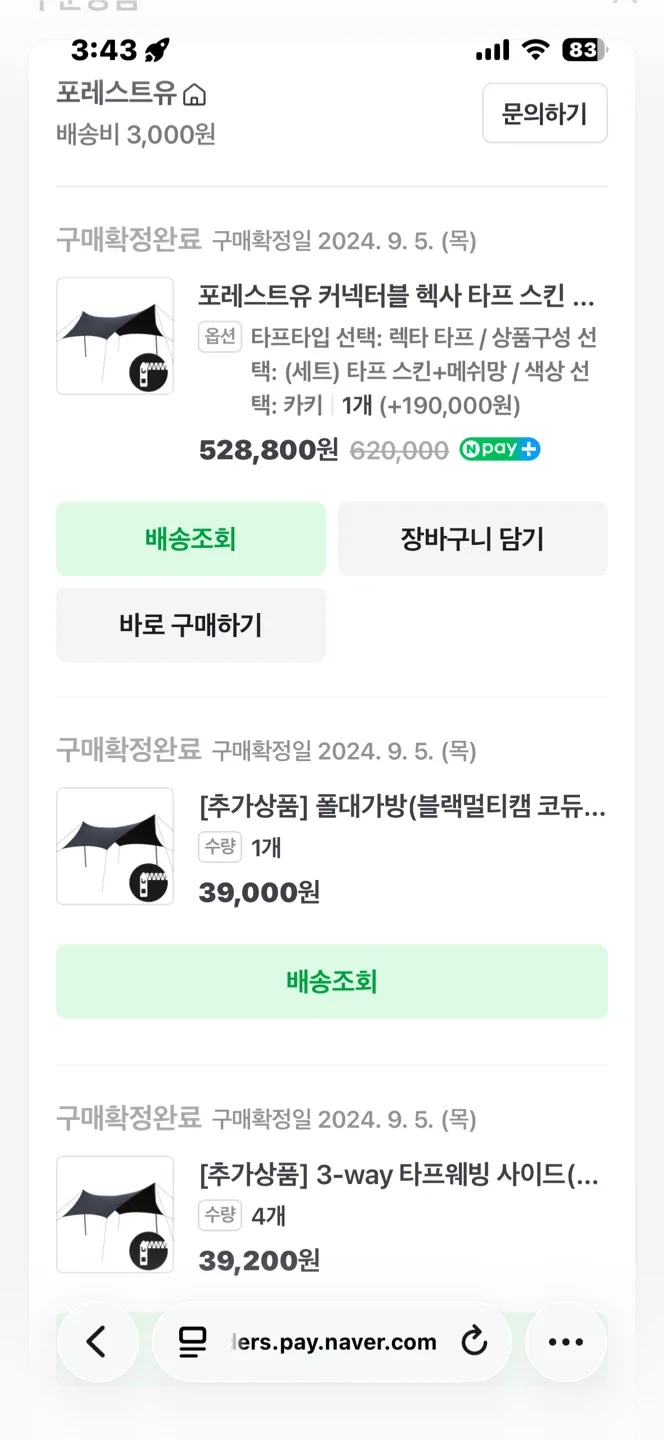Click the tarp product thumbnail image
Screen dimensions: 664x1440
coord(114,336)
